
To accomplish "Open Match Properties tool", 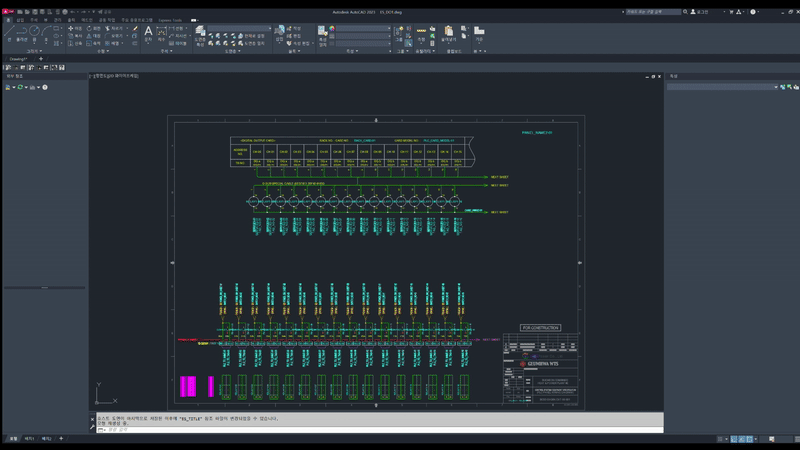I will [322, 36].
